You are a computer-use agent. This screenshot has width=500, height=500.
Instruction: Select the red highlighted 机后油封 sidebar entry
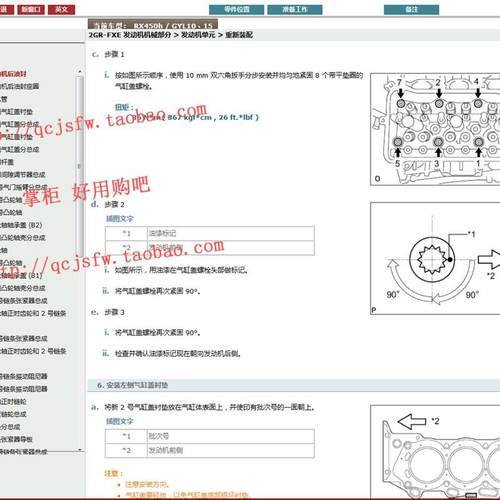click(13, 74)
